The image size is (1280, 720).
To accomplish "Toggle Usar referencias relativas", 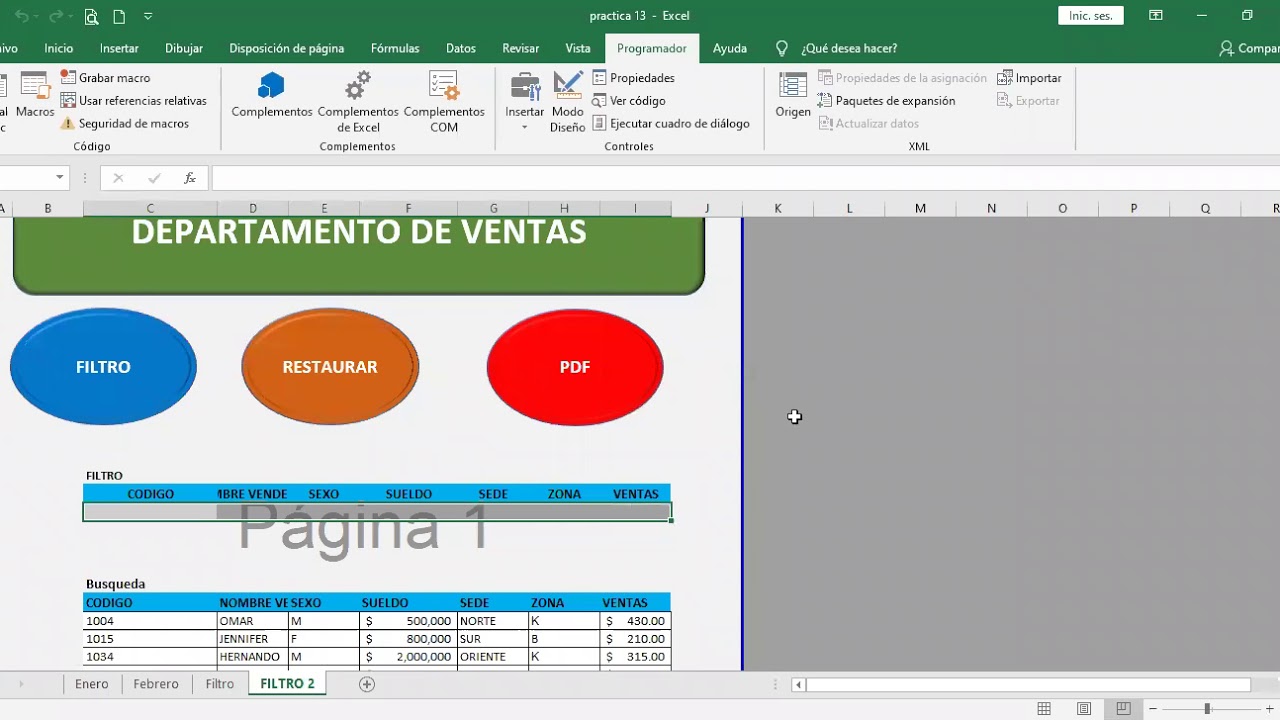I will coord(134,101).
